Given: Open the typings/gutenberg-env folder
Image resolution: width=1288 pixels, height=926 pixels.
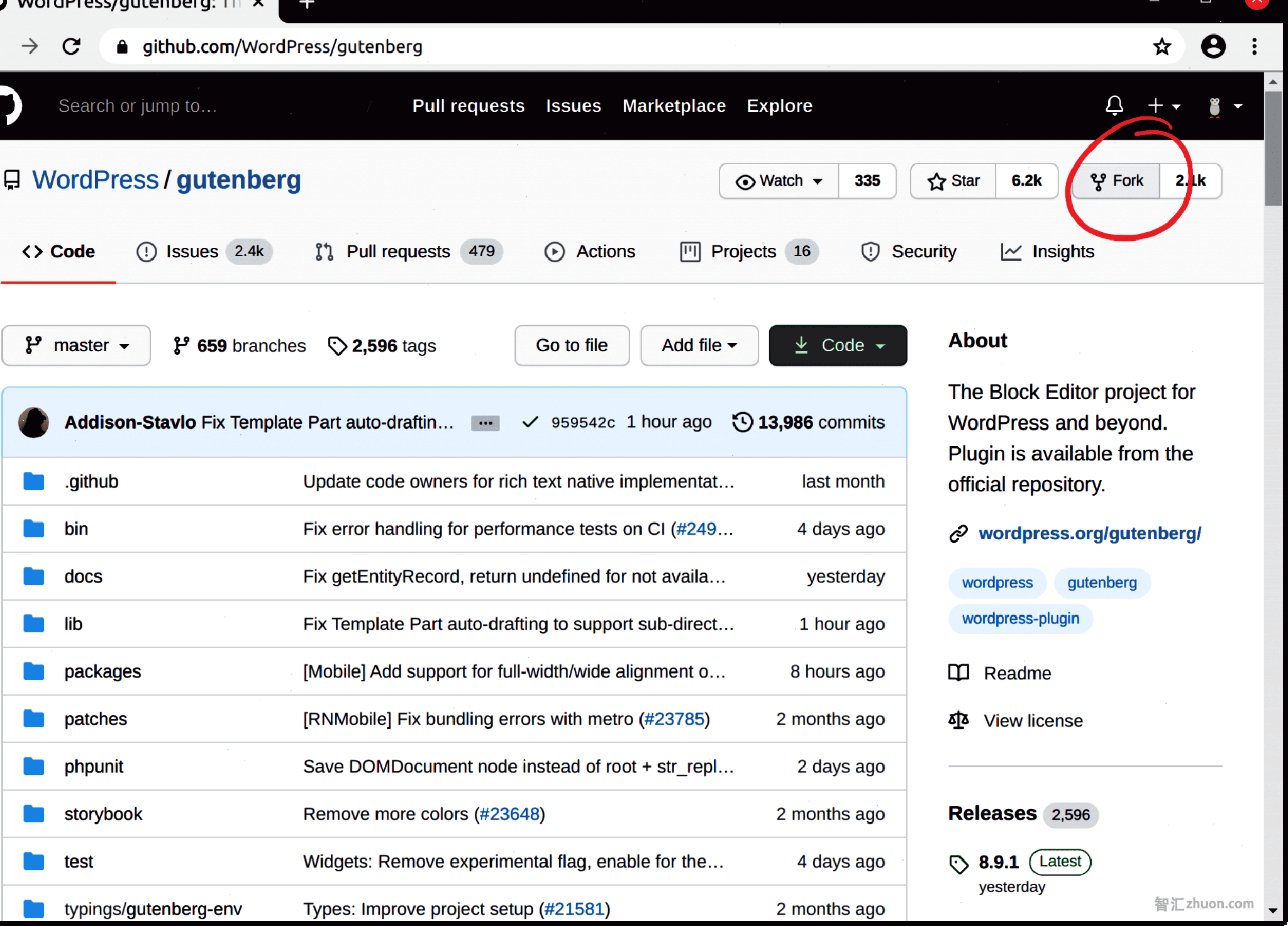Looking at the screenshot, I should [x=153, y=910].
